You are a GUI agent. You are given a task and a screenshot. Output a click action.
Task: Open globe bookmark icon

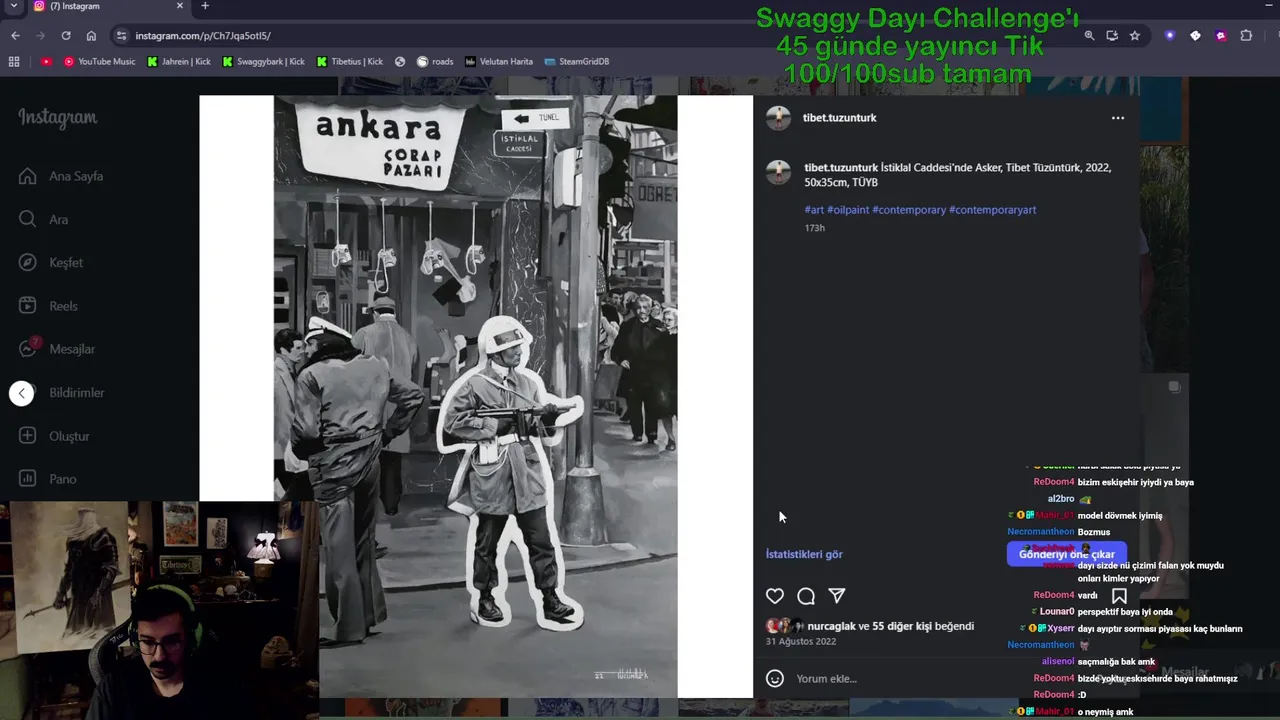(400, 61)
